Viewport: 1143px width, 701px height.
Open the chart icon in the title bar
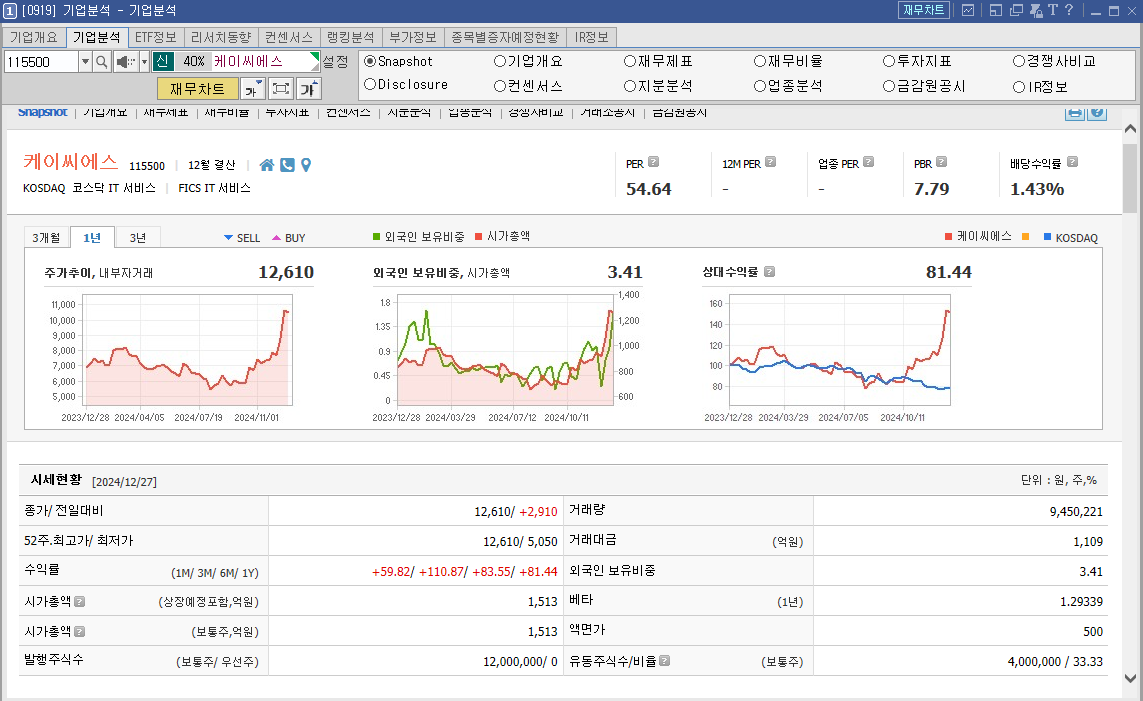pyautogui.click(x=968, y=11)
